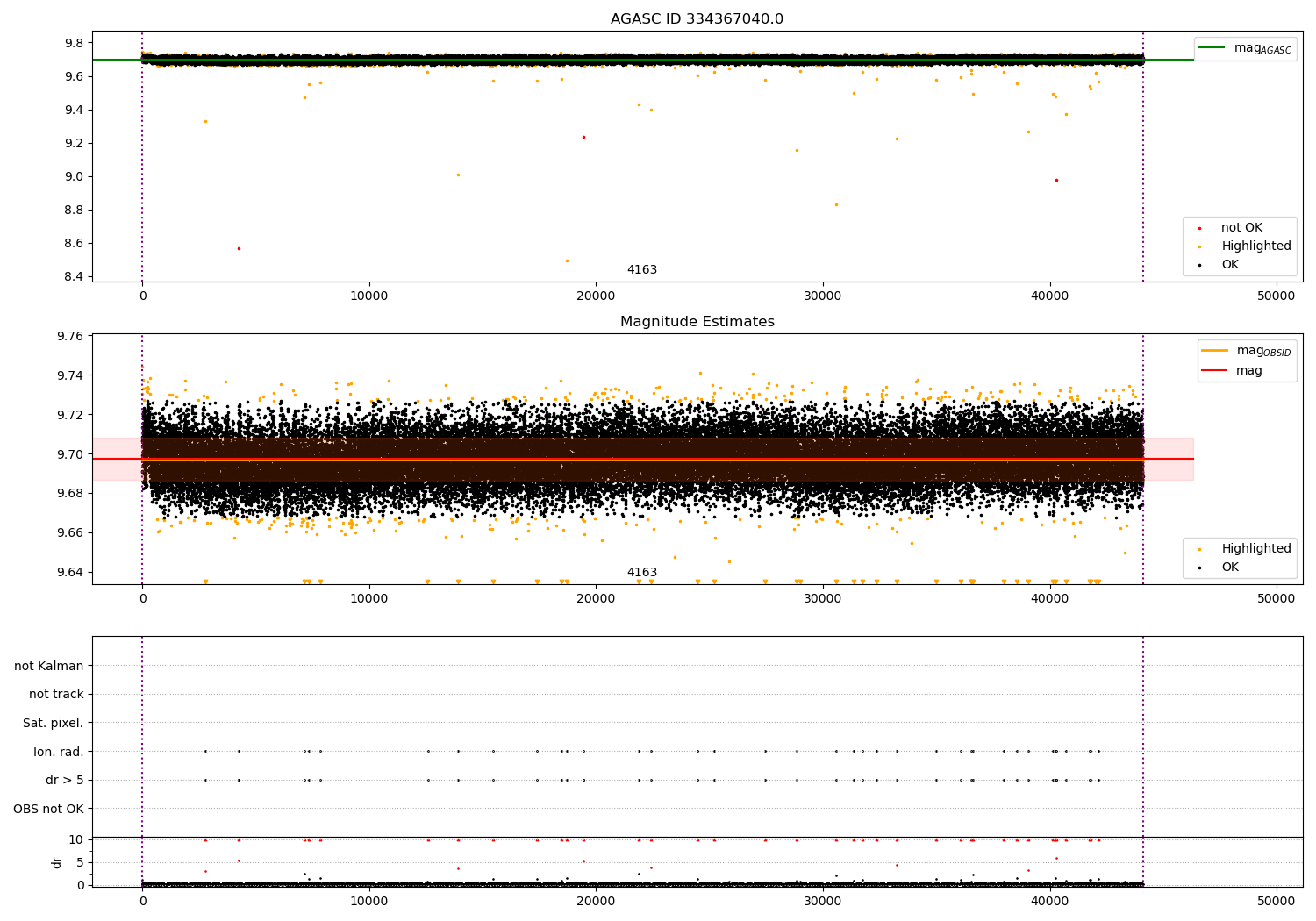Image resolution: width=1316 pixels, height=921 pixels.
Task: Click the 'dr > 5' row label
Action: click(64, 780)
